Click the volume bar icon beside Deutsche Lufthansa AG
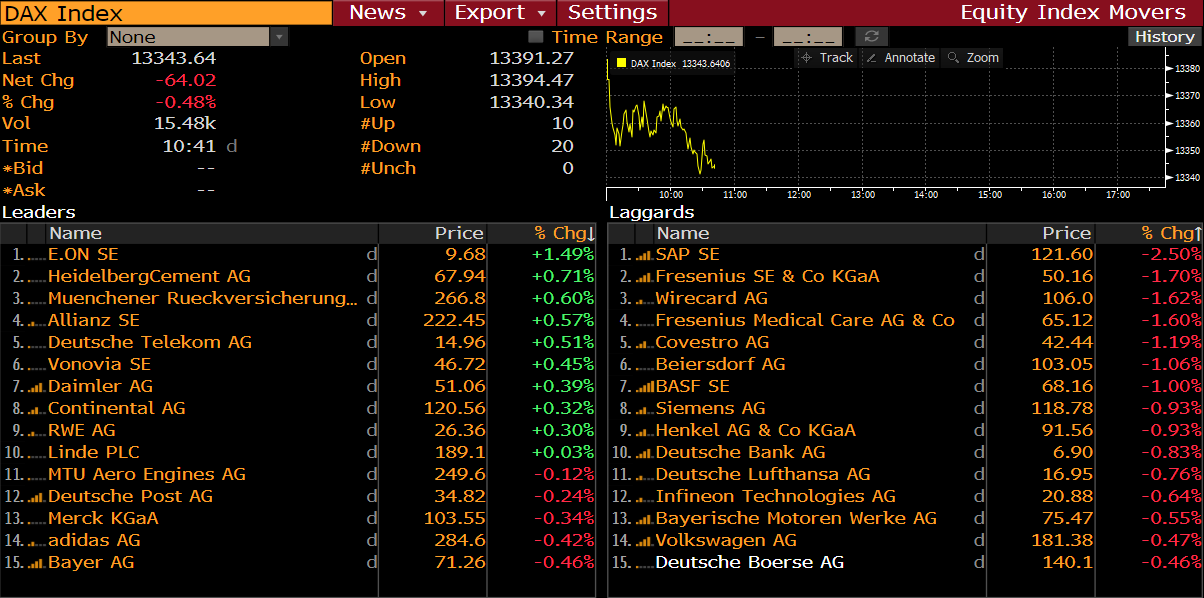 [x=643, y=475]
